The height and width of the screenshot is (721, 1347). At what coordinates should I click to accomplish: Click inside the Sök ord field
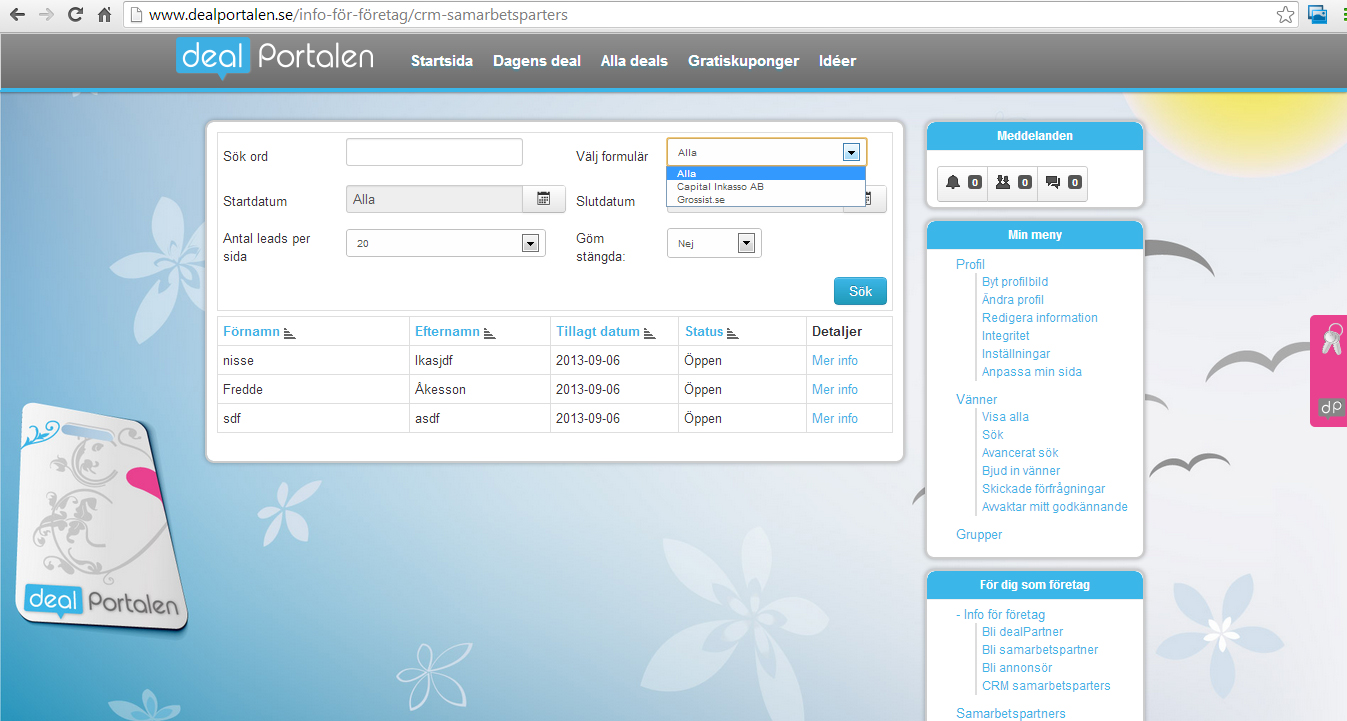click(433, 151)
